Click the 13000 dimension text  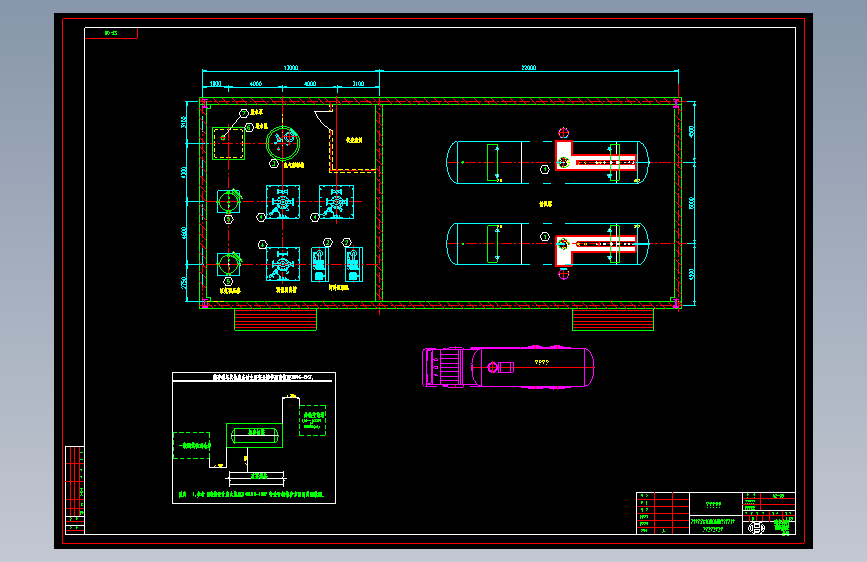(x=291, y=67)
